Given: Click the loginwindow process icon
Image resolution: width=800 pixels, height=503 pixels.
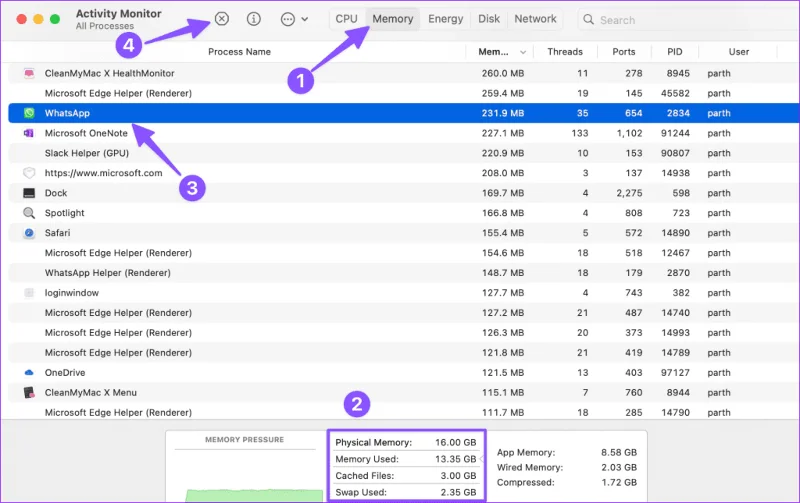Looking at the screenshot, I should click(29, 293).
